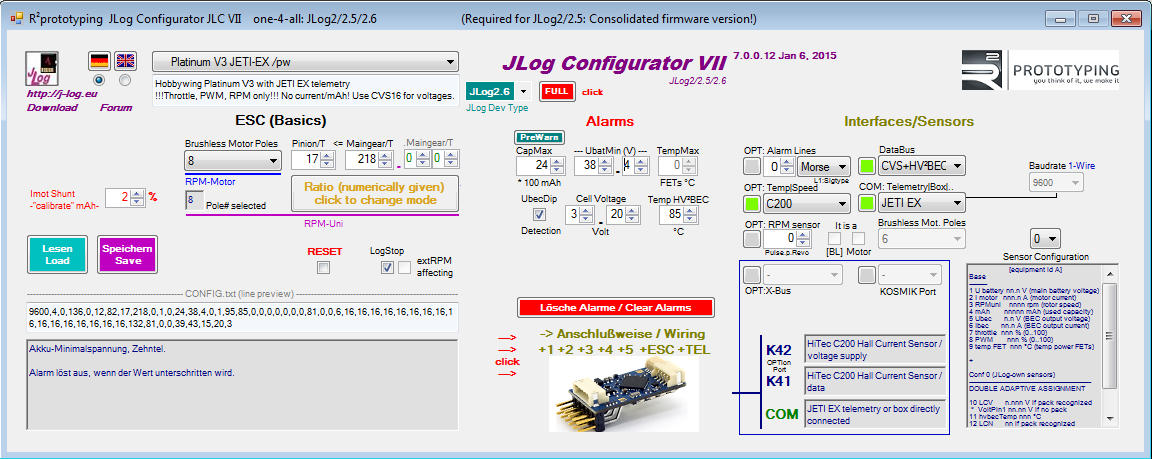
Task: Toggle the extRPM affecting checkbox
Action: (404, 268)
